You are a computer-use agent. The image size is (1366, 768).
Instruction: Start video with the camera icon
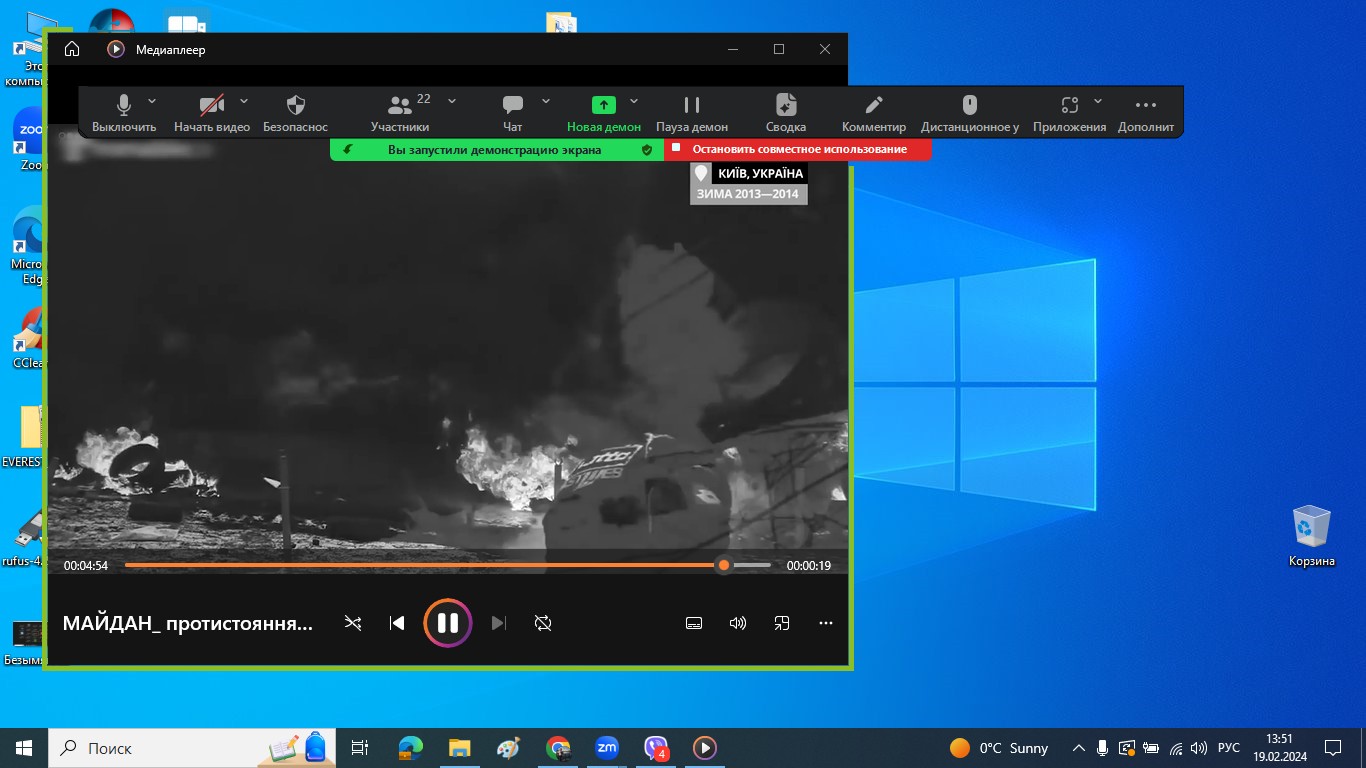[211, 106]
